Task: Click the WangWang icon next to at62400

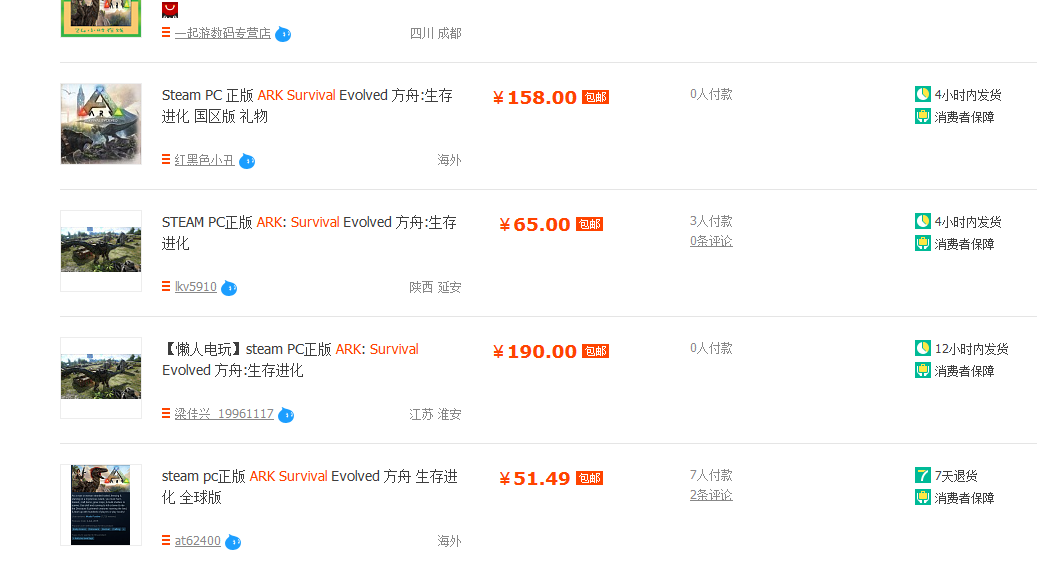Action: tap(233, 542)
